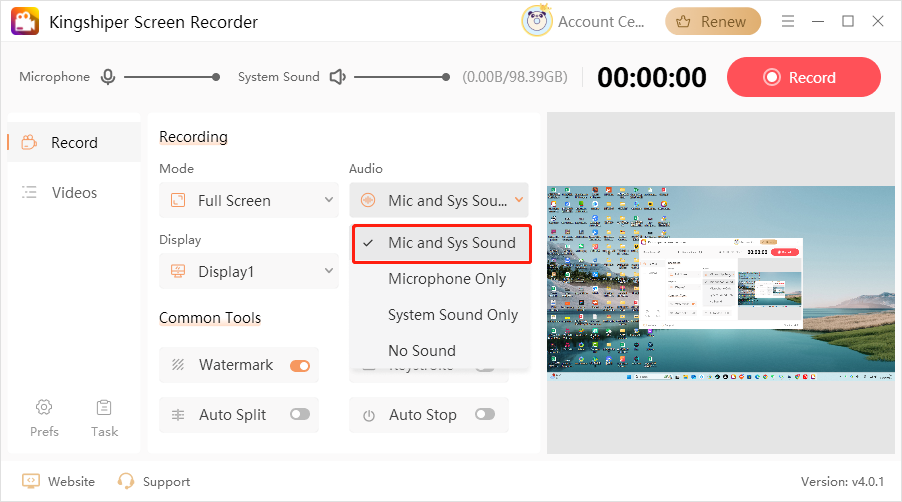Click the desktop preview thumbnail
Image resolution: width=902 pixels, height=502 pixels.
pyautogui.click(x=721, y=283)
